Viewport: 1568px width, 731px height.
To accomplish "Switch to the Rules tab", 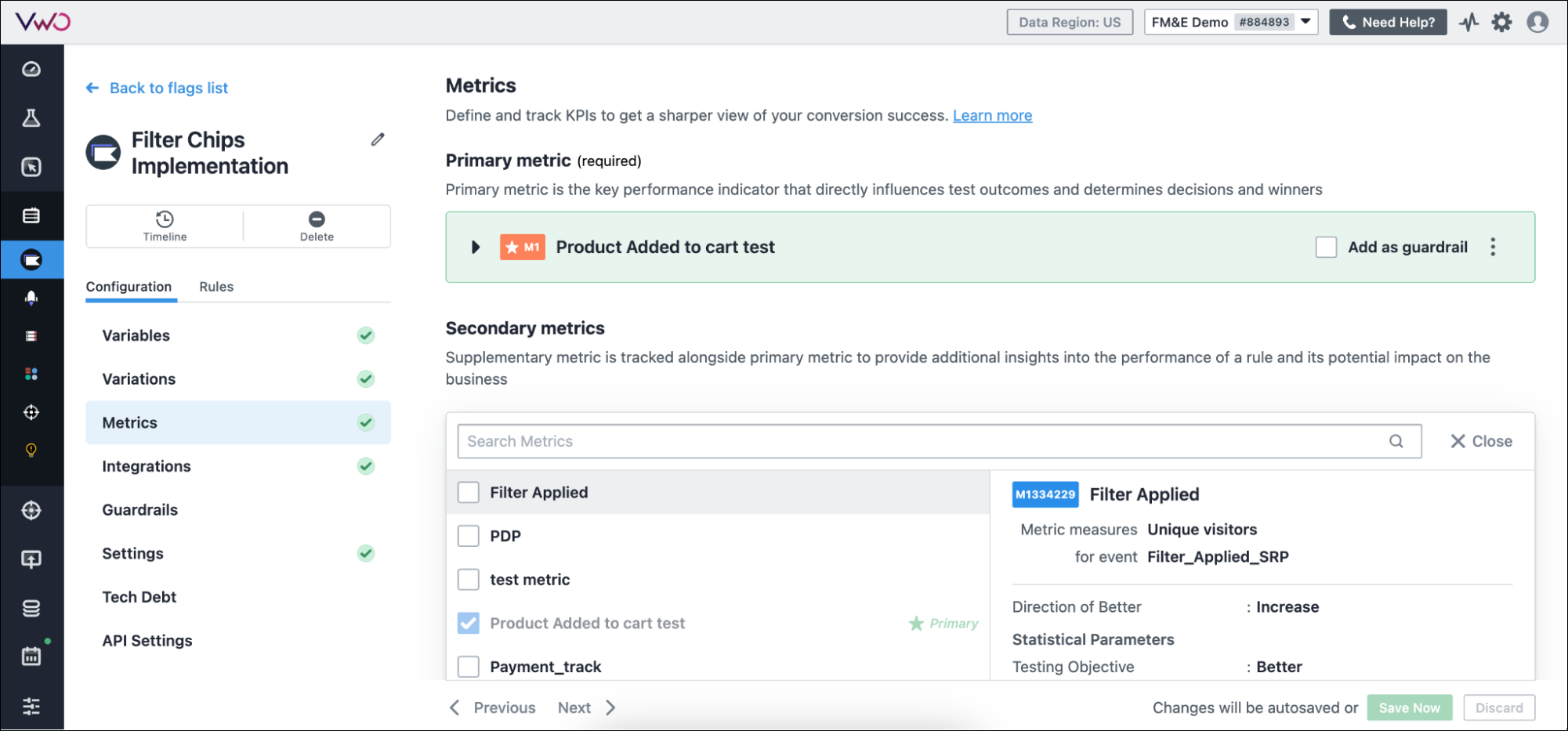I will pos(216,287).
